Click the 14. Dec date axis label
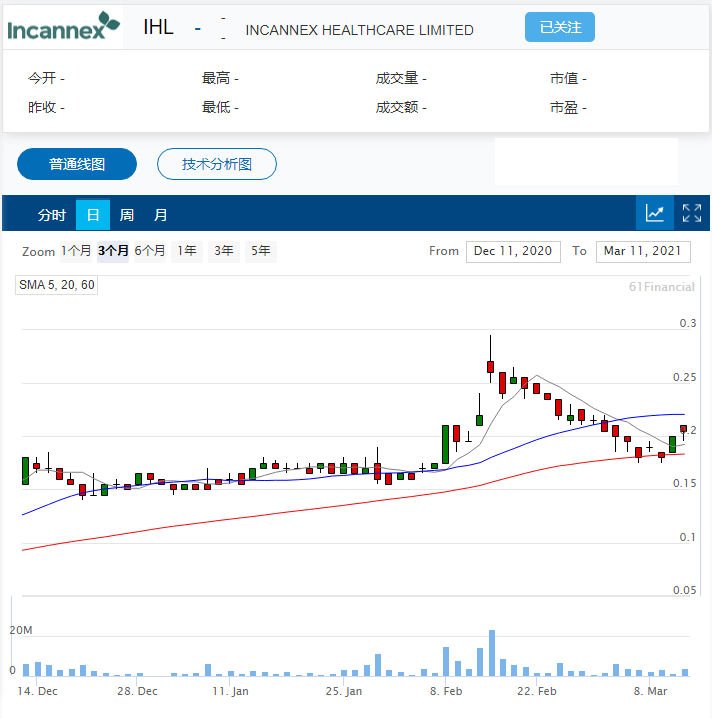Image resolution: width=712 pixels, height=719 pixels. tap(37, 691)
